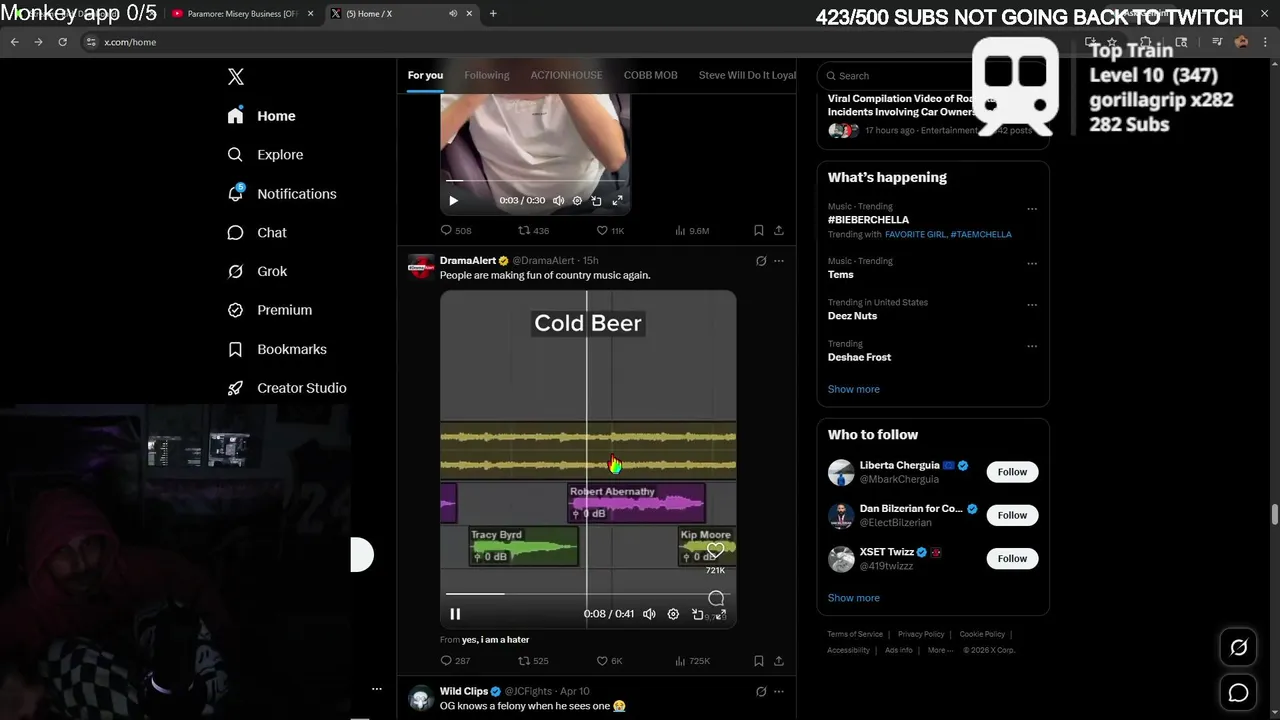Screen dimensions: 1280x720
Task: Open more options on the Wild Clips post
Action: coord(779,692)
